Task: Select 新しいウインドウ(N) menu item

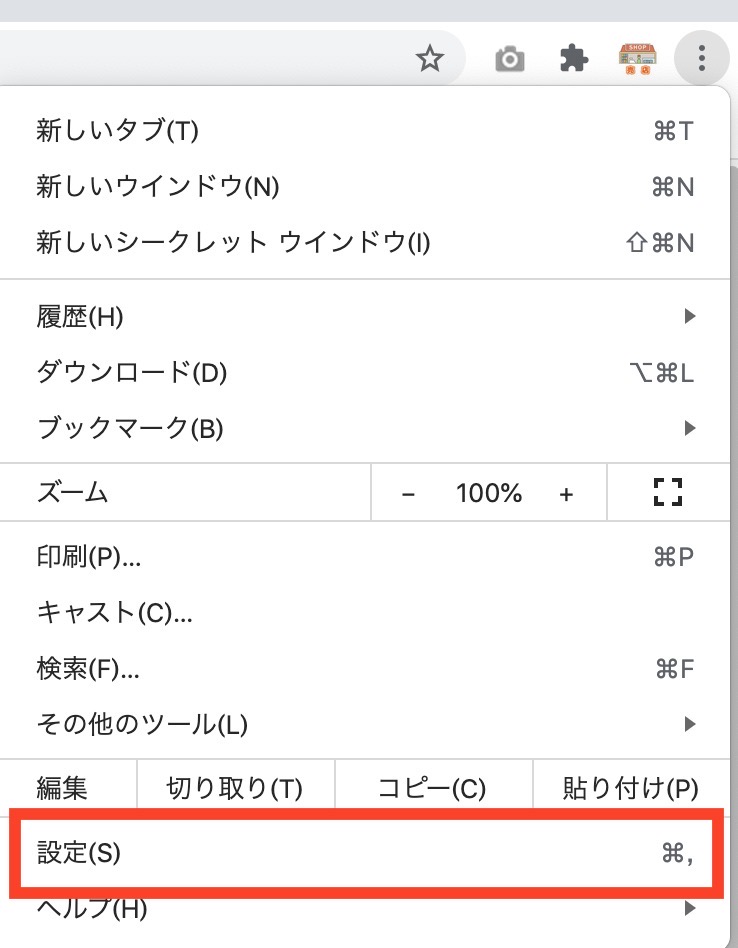Action: coord(158,187)
